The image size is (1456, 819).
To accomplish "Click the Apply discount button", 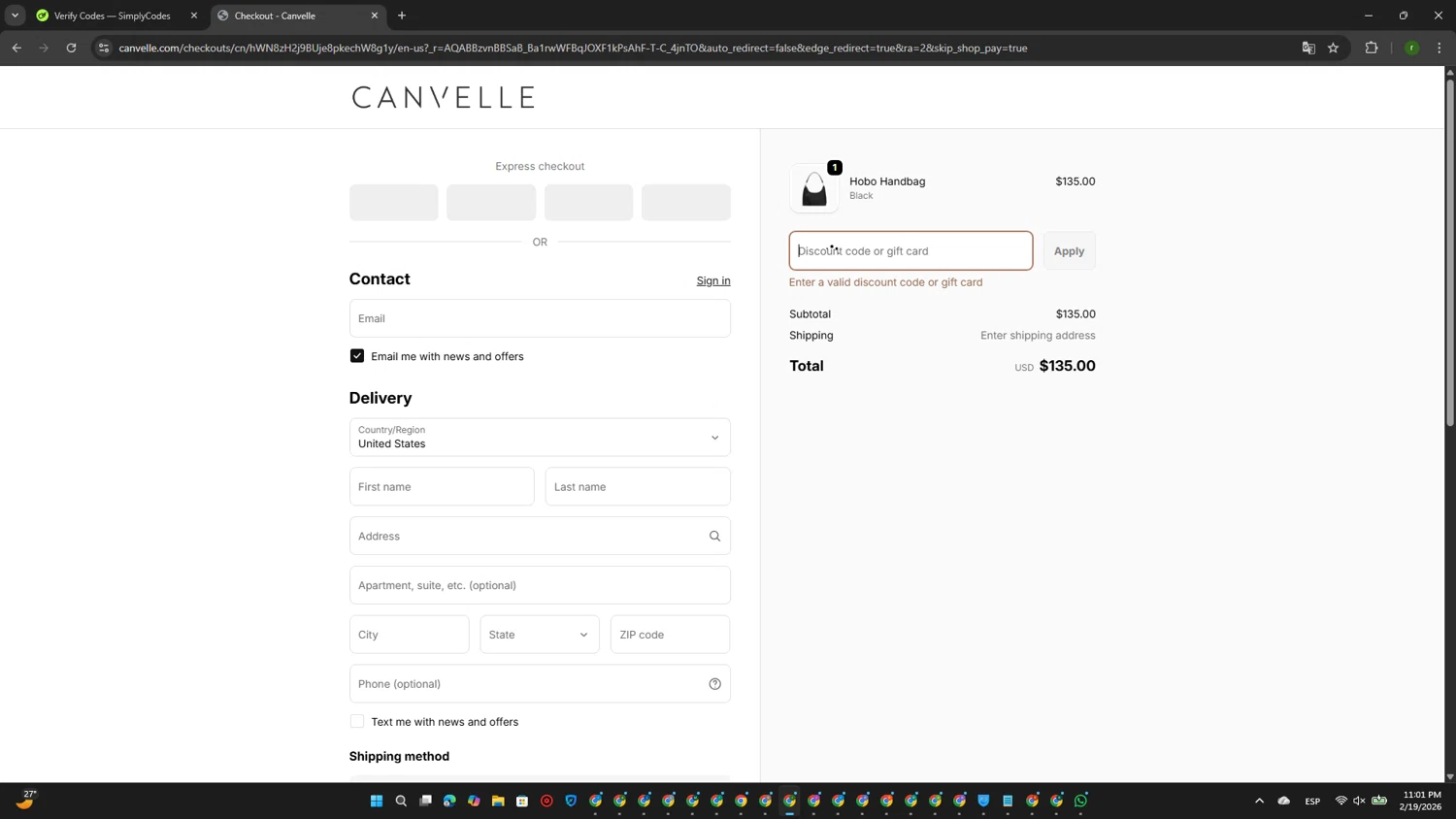I will (1069, 250).
